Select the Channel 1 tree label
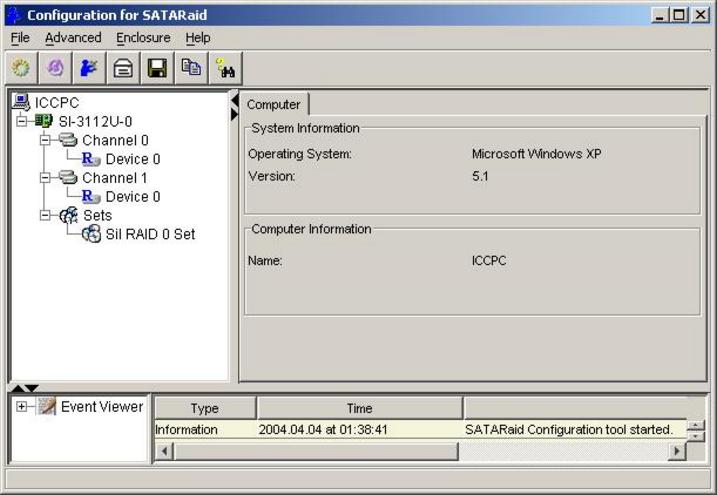The image size is (717, 495). pos(115,177)
